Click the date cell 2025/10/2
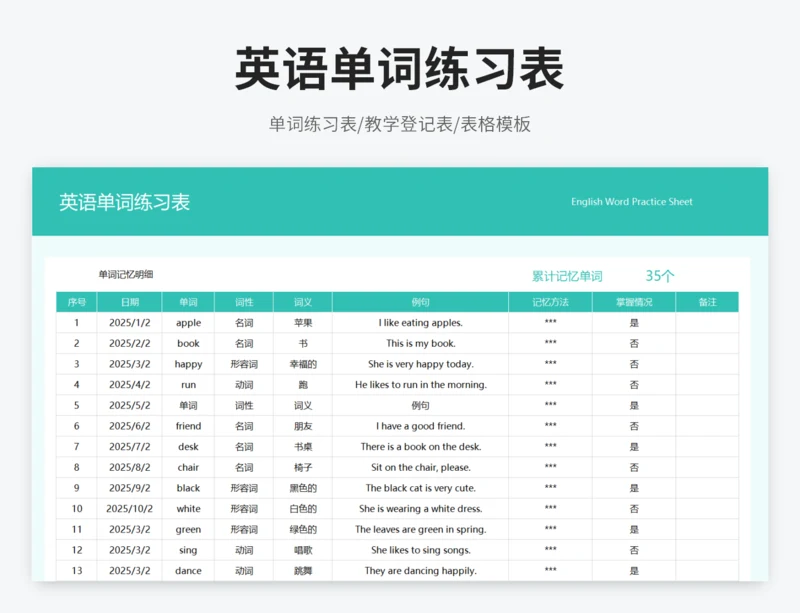800x613 pixels. pos(130,509)
